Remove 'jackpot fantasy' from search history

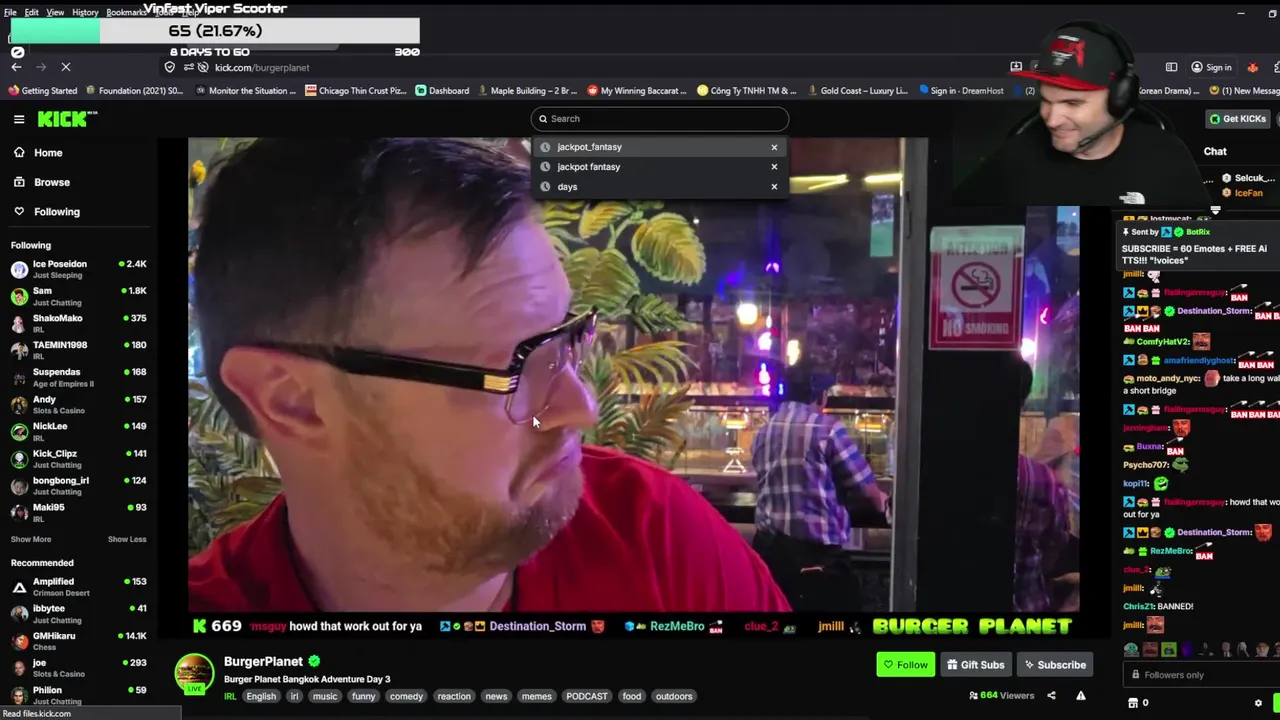tap(774, 167)
